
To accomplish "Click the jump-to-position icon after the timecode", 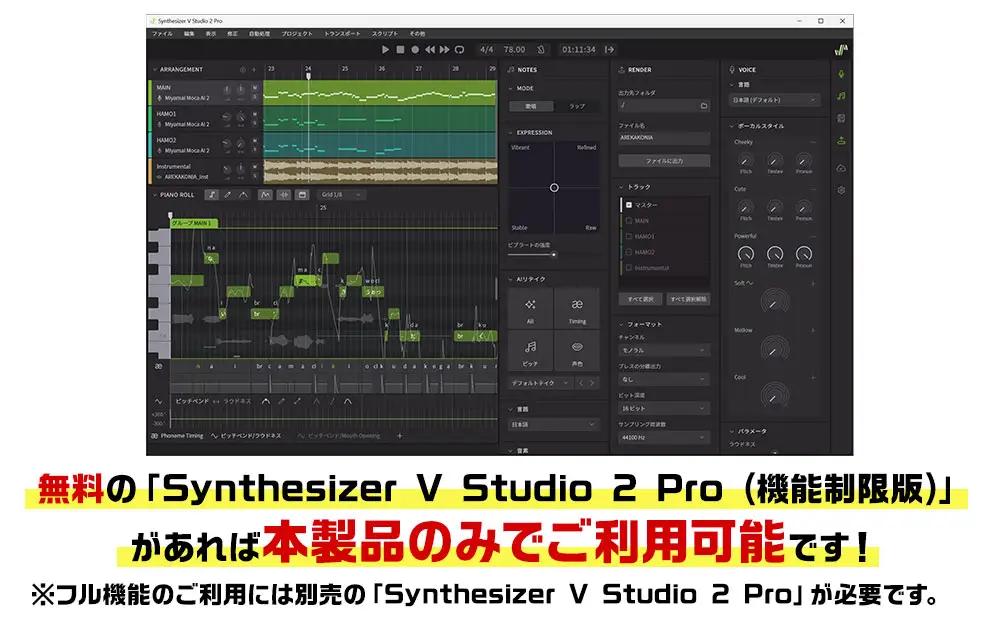I will (609, 49).
